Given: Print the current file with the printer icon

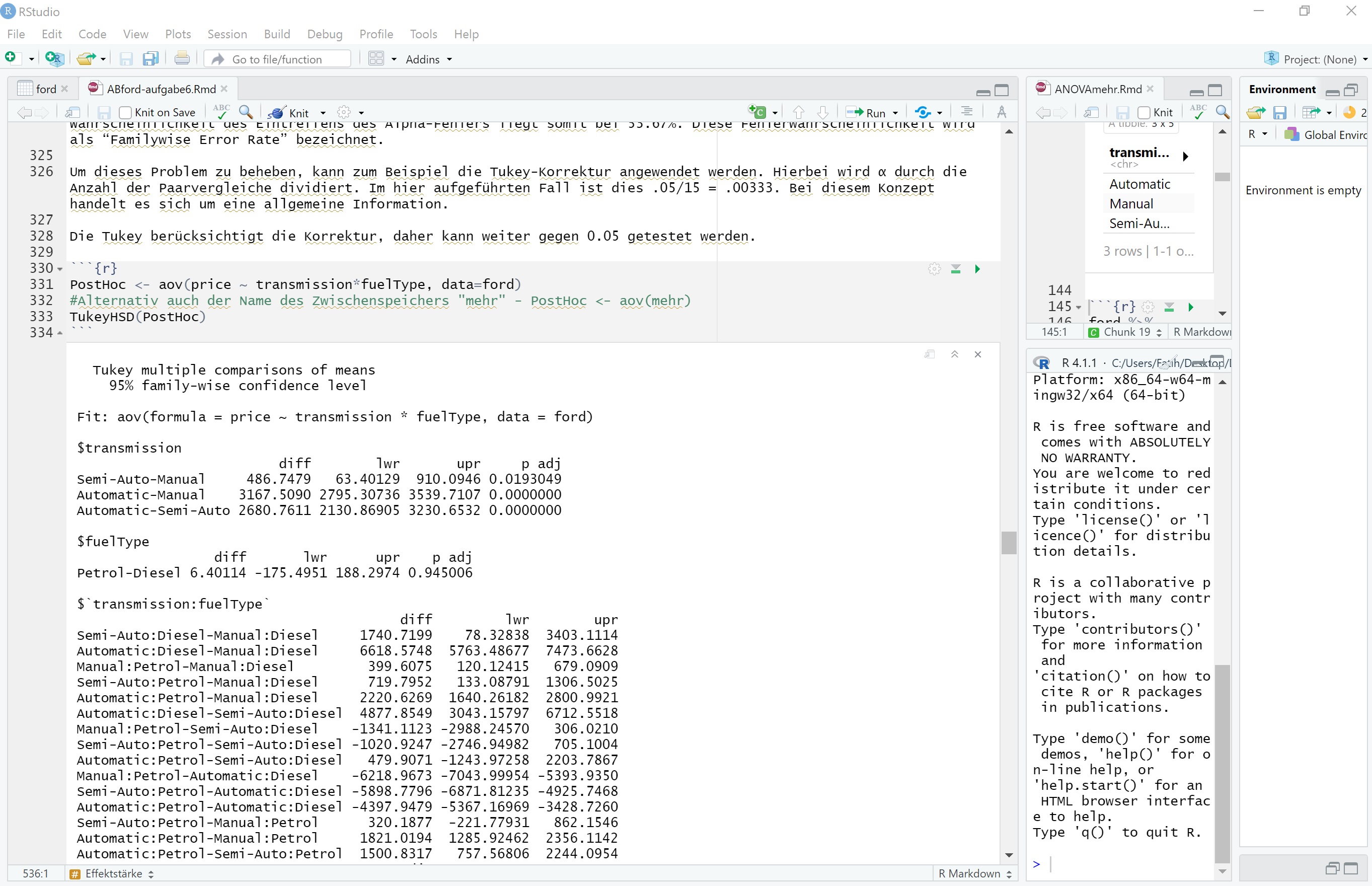Looking at the screenshot, I should click(x=182, y=58).
